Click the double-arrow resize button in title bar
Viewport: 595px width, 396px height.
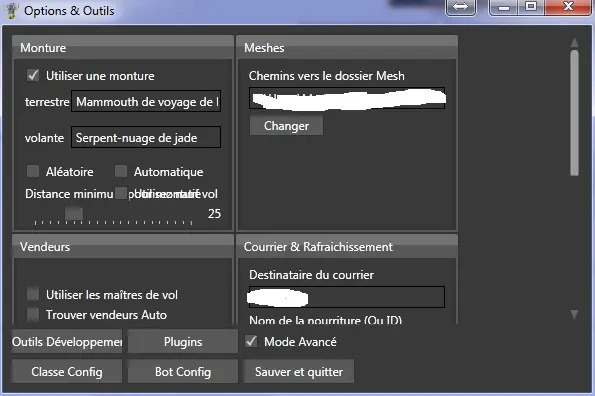coord(461,7)
